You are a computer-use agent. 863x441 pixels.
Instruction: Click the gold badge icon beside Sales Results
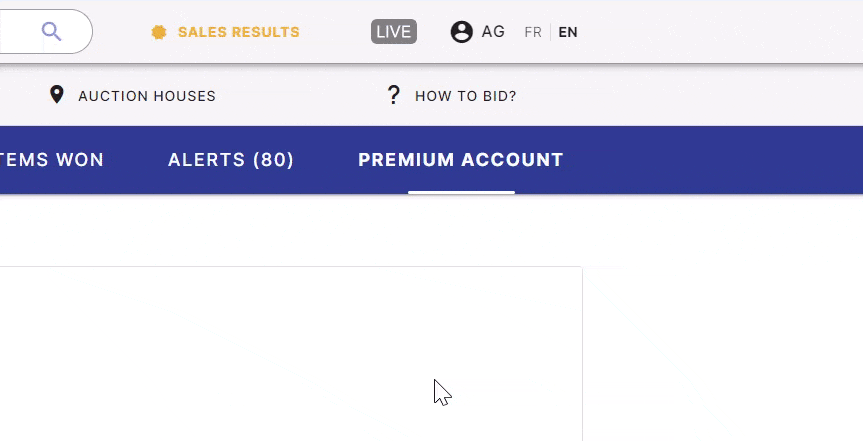(x=159, y=32)
